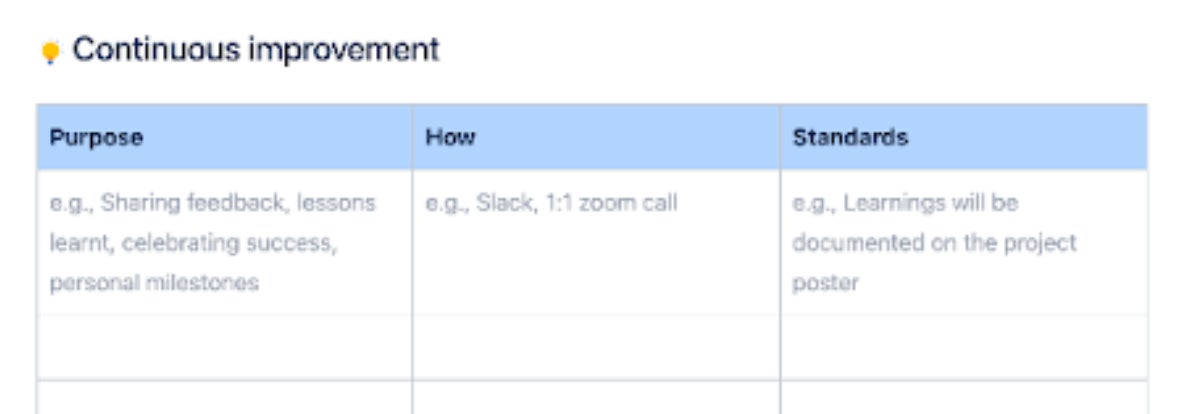Click the column border between Purpose and How headers
Screen dimensions: 1188x414
click(412, 137)
